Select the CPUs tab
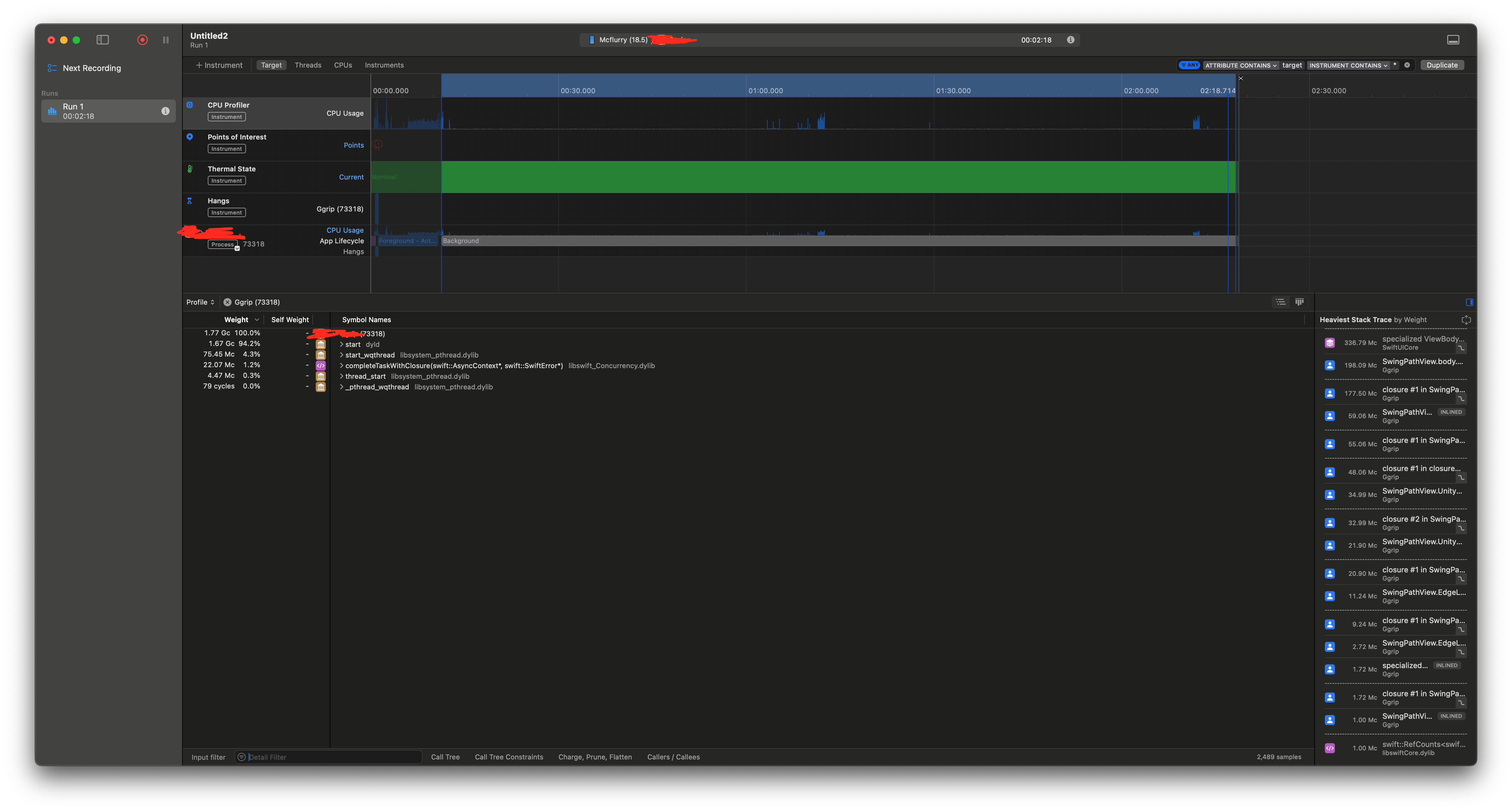The image size is (1512, 812). (343, 65)
